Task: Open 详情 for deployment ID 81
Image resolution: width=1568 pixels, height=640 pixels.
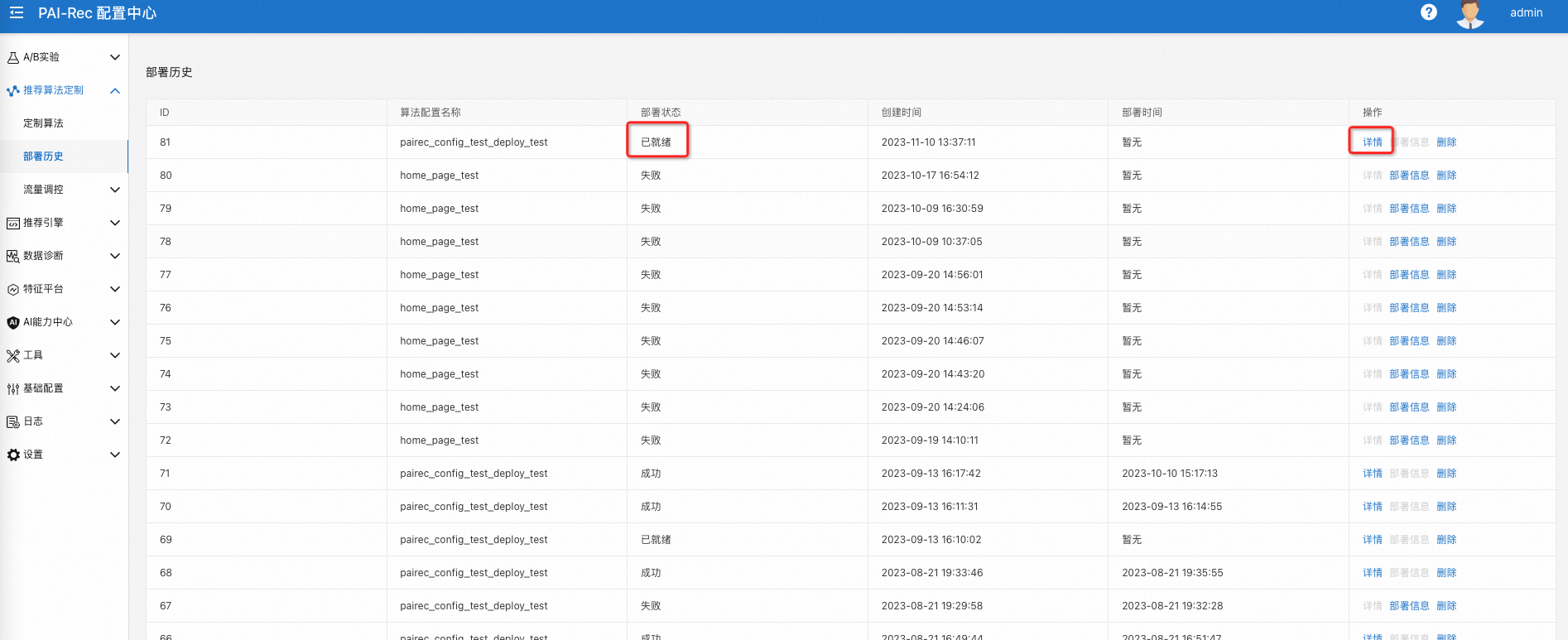Action: (1372, 142)
